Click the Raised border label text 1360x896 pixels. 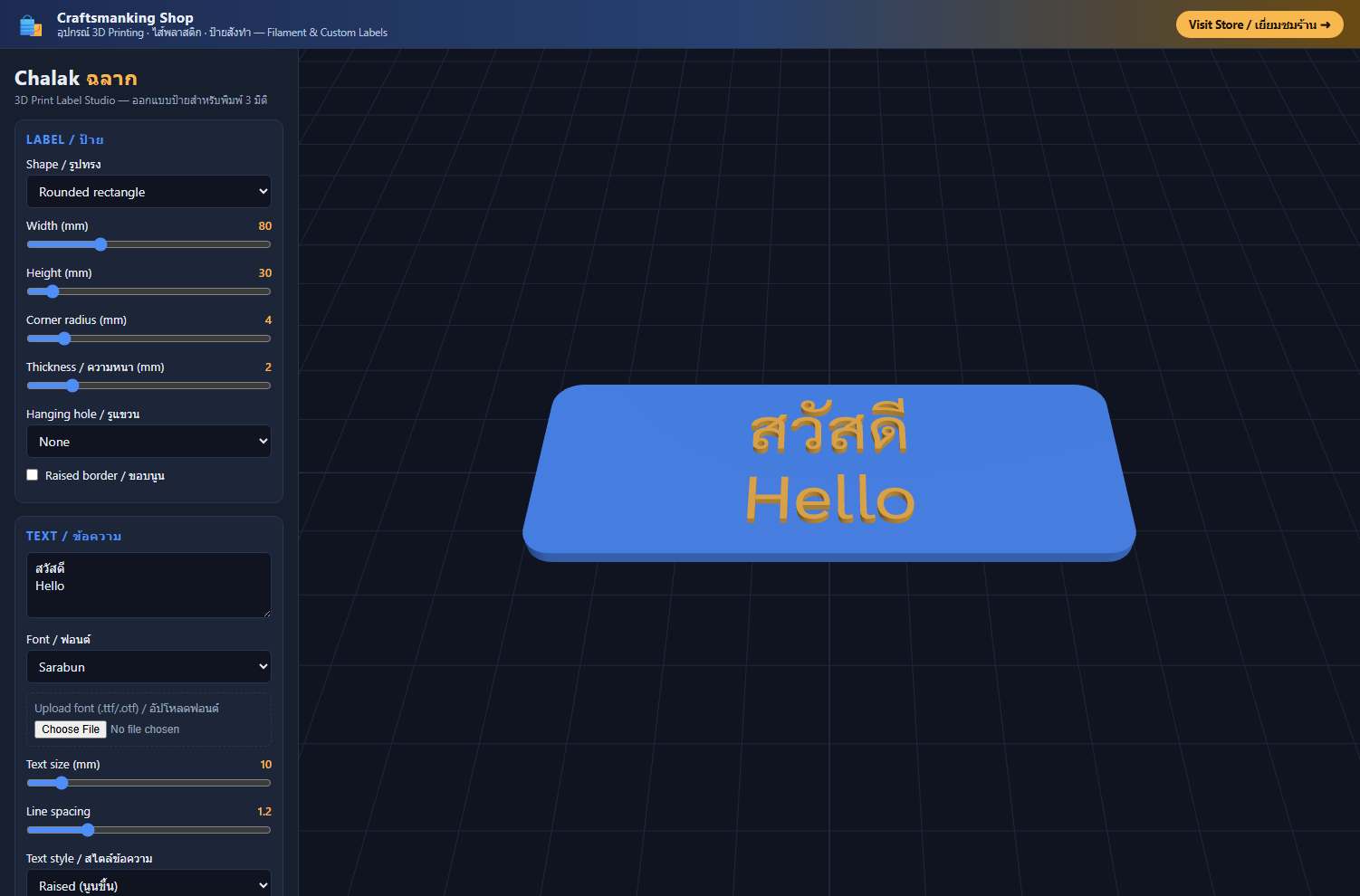105,476
